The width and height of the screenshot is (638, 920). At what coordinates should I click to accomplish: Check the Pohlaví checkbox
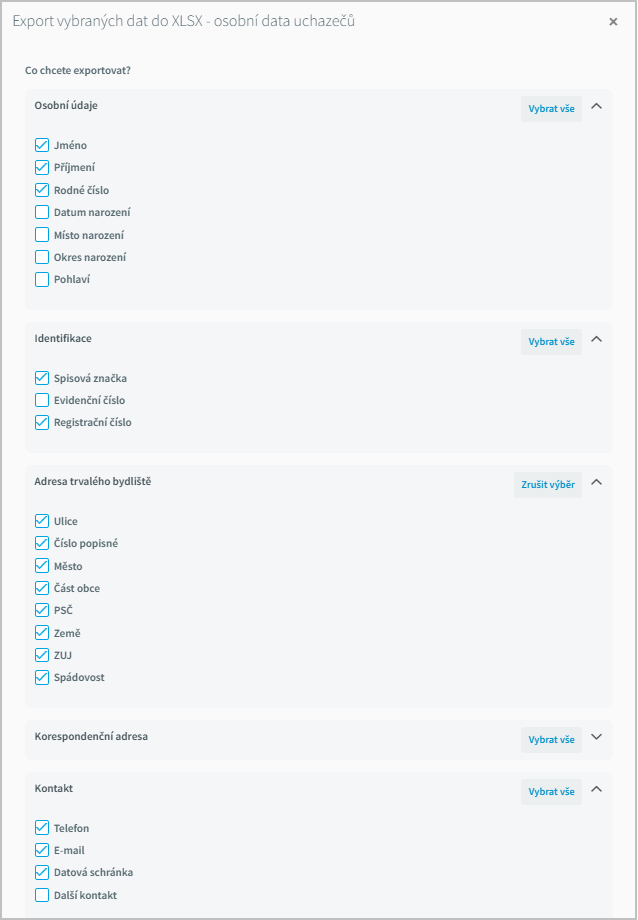[42, 279]
